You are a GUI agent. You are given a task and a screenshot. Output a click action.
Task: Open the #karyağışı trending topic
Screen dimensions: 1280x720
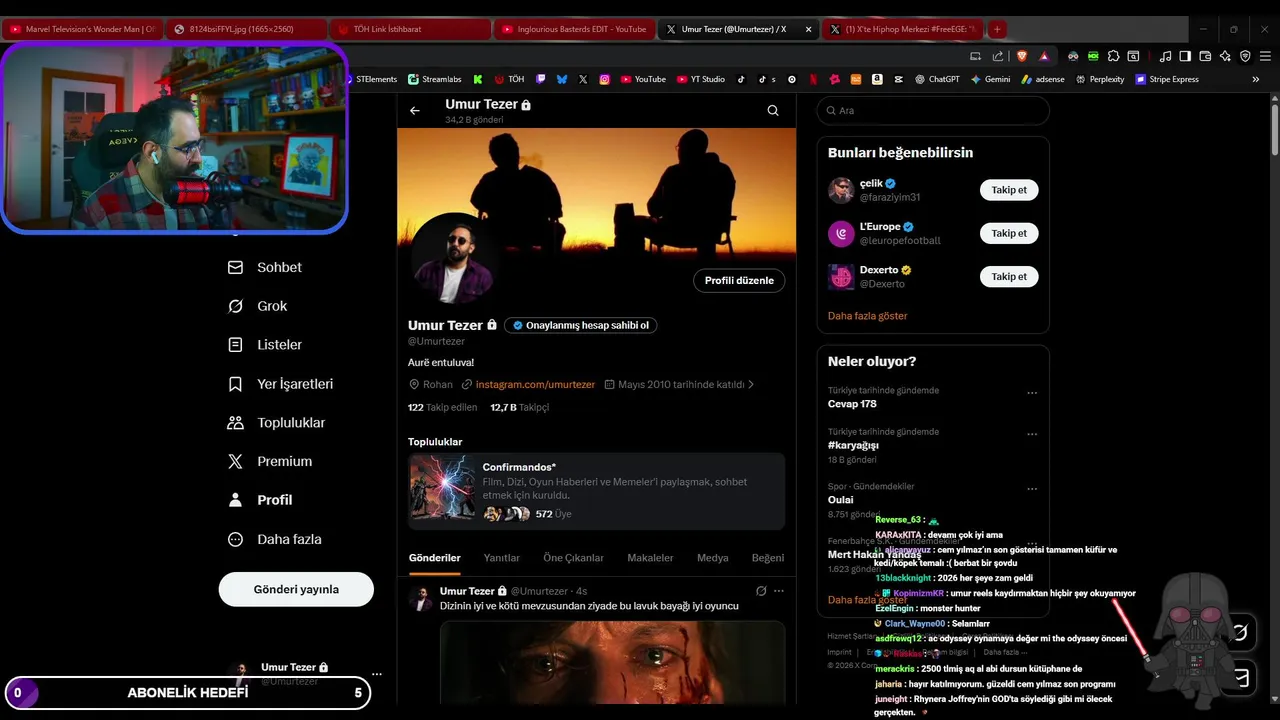[x=853, y=445]
